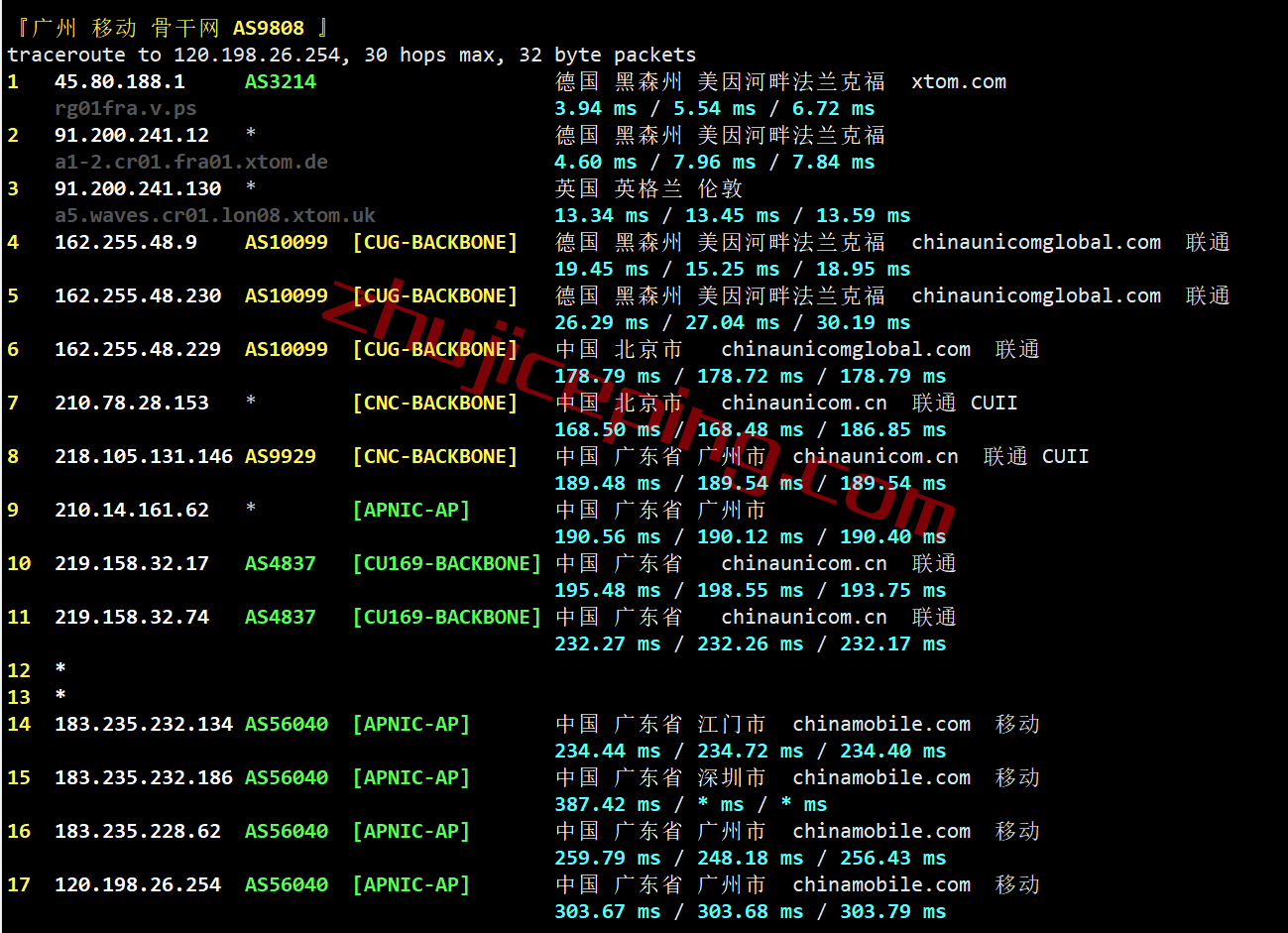Select IP 219.158.32.74 in hop 11
This screenshot has width=1288, height=933.
(x=132, y=617)
